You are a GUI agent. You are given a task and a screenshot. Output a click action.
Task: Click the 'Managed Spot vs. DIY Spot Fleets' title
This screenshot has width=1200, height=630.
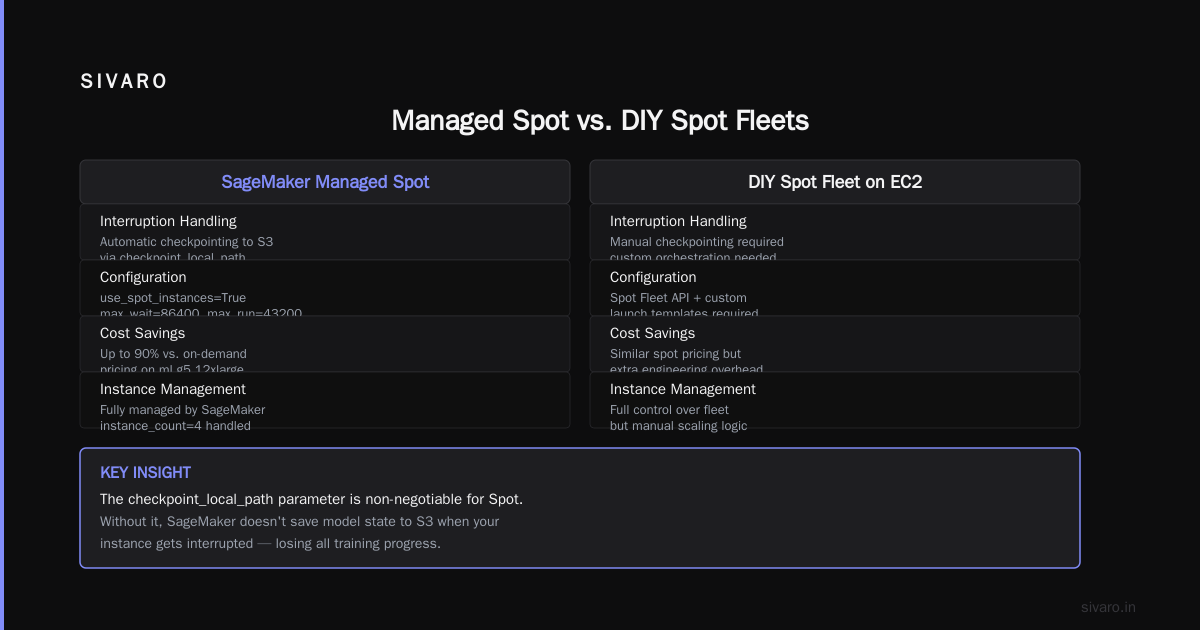point(600,120)
